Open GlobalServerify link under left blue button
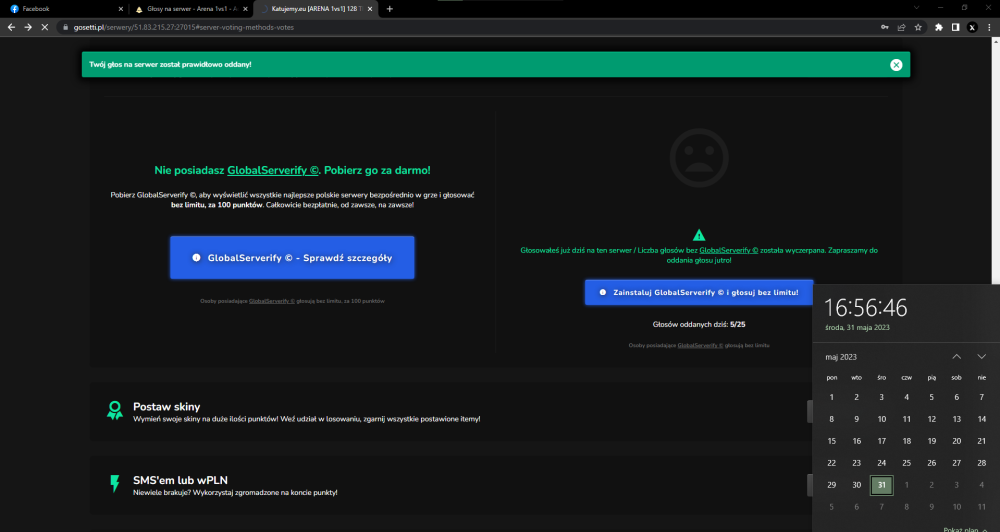 (272, 301)
